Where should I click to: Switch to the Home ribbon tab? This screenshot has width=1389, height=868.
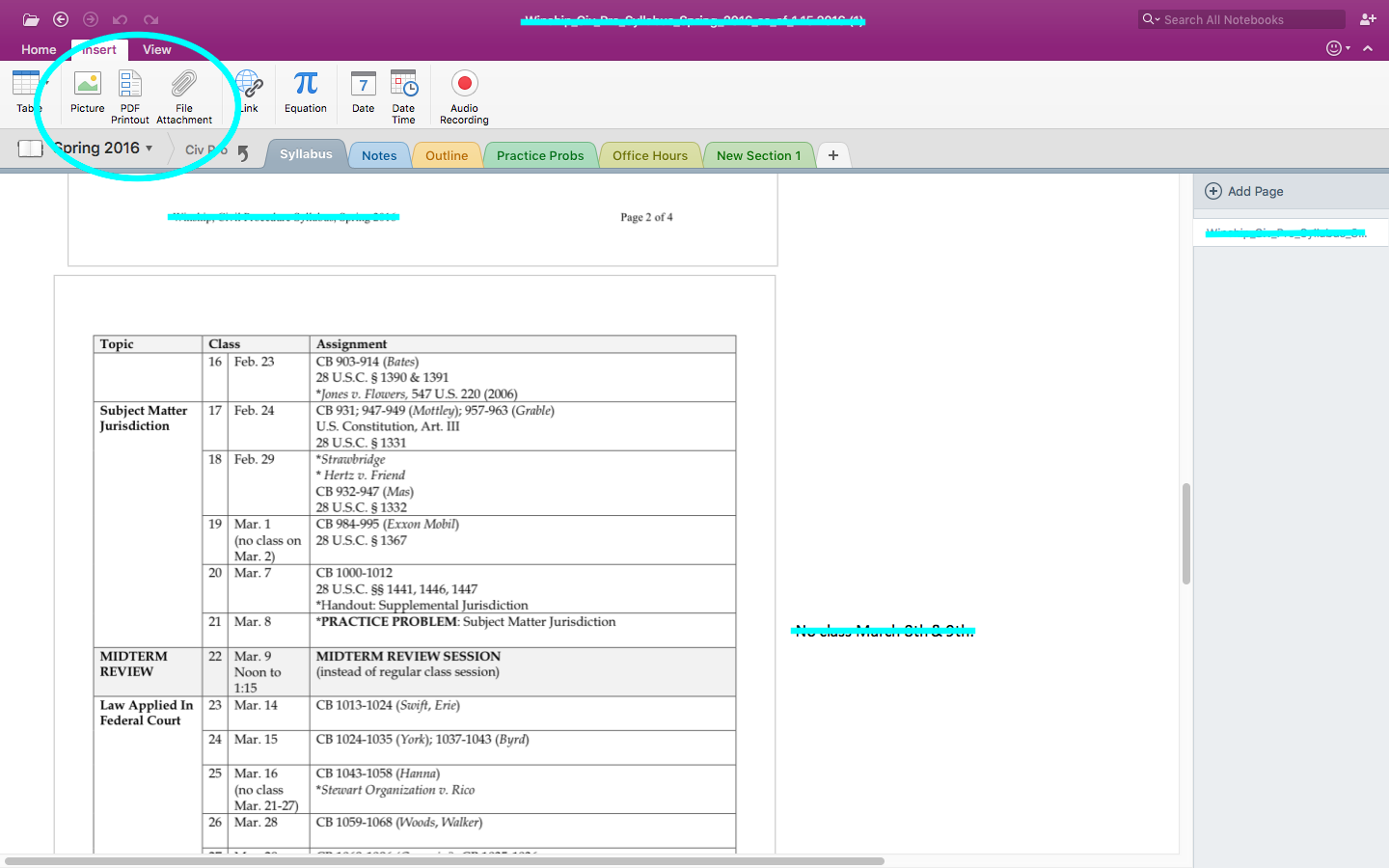point(39,49)
